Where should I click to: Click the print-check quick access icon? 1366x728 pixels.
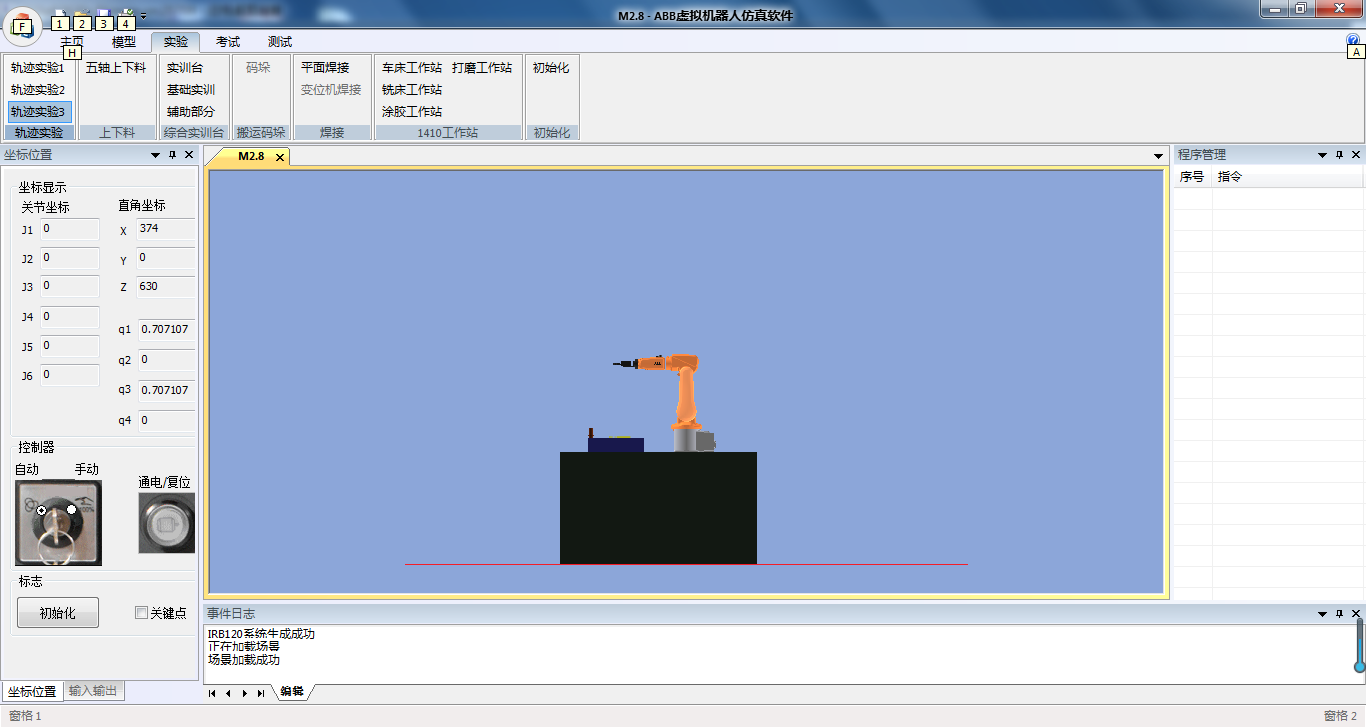pyautogui.click(x=126, y=16)
